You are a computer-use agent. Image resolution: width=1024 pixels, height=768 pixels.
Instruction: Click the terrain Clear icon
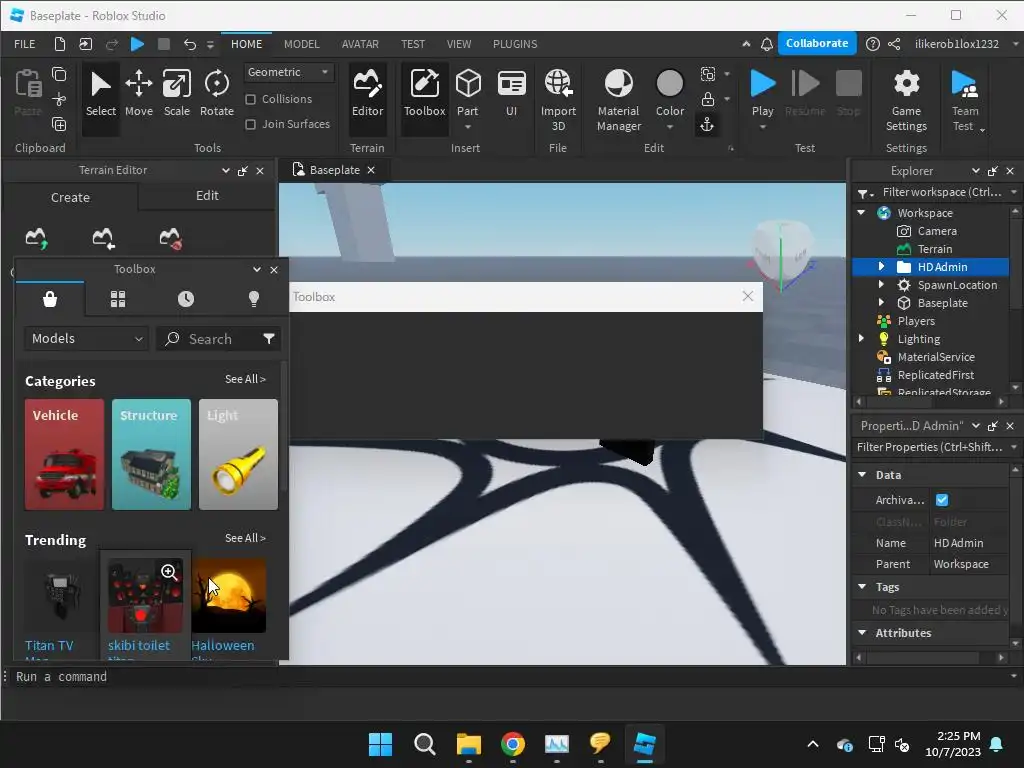tap(170, 238)
